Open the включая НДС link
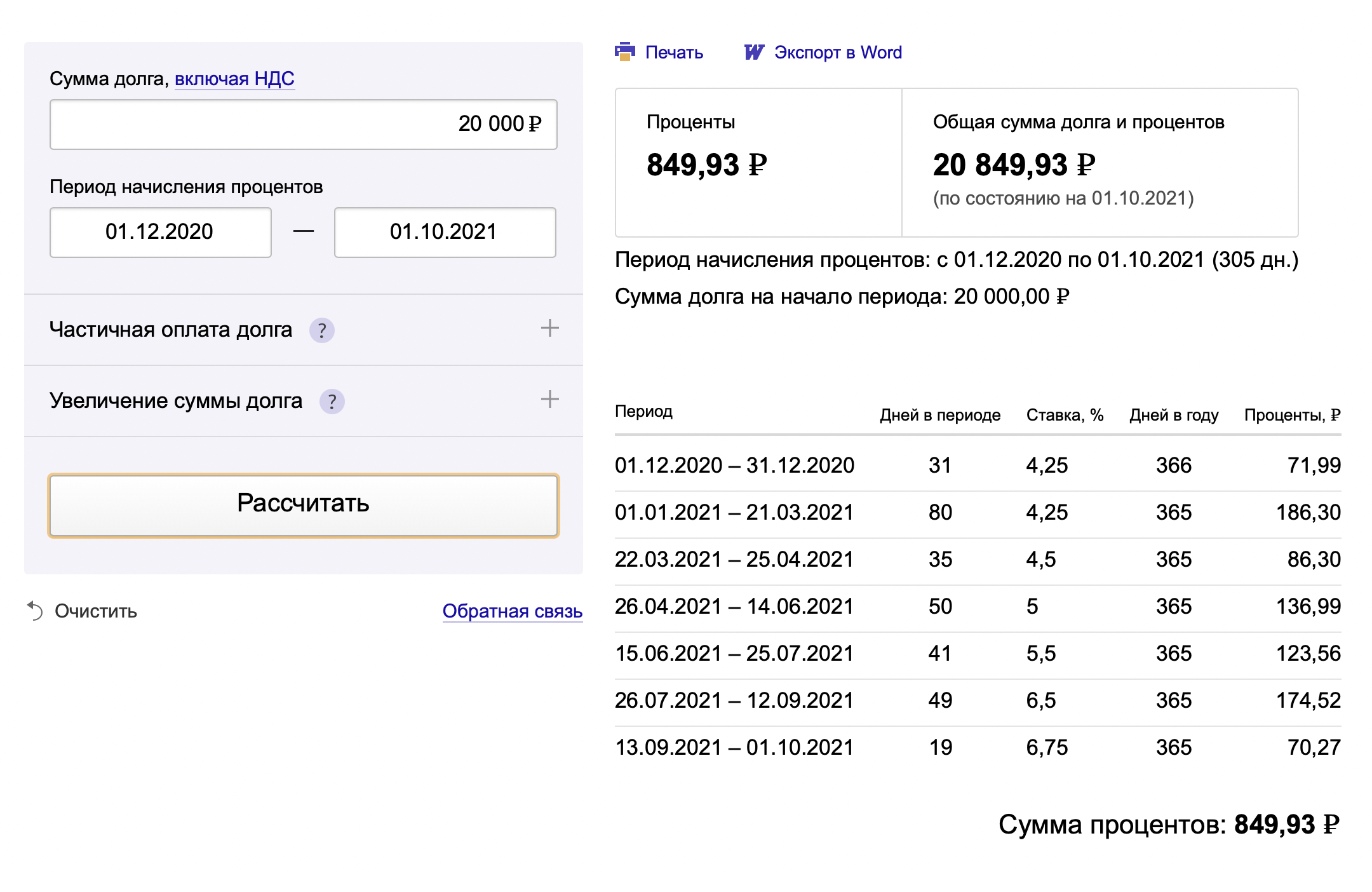 point(234,79)
